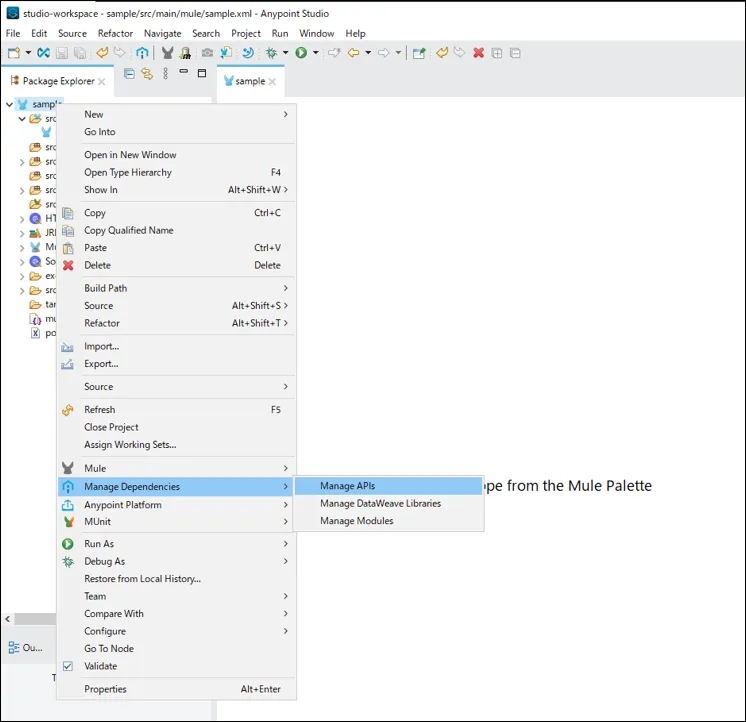Maximize the Package Explorer panel
This screenshot has width=746, height=722.
202,73
